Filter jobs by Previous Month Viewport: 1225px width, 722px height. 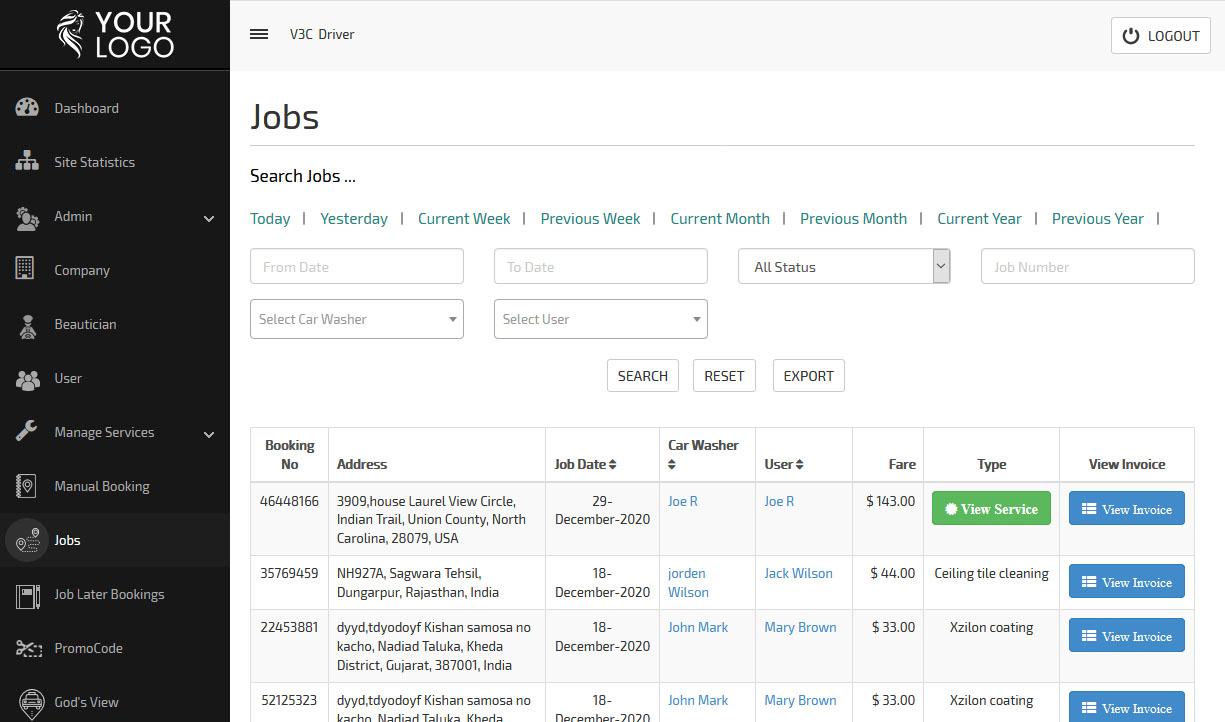click(x=853, y=218)
